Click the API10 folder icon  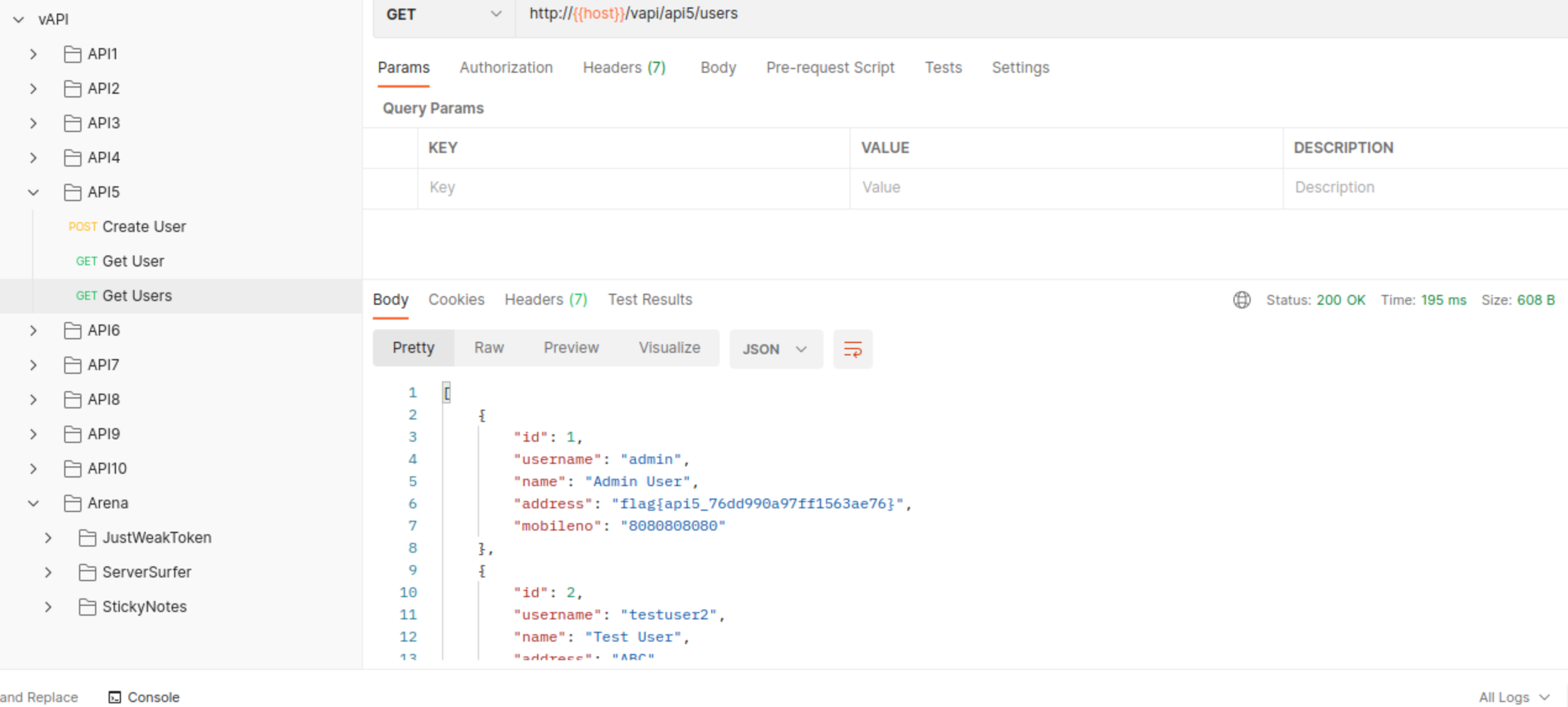click(x=72, y=469)
